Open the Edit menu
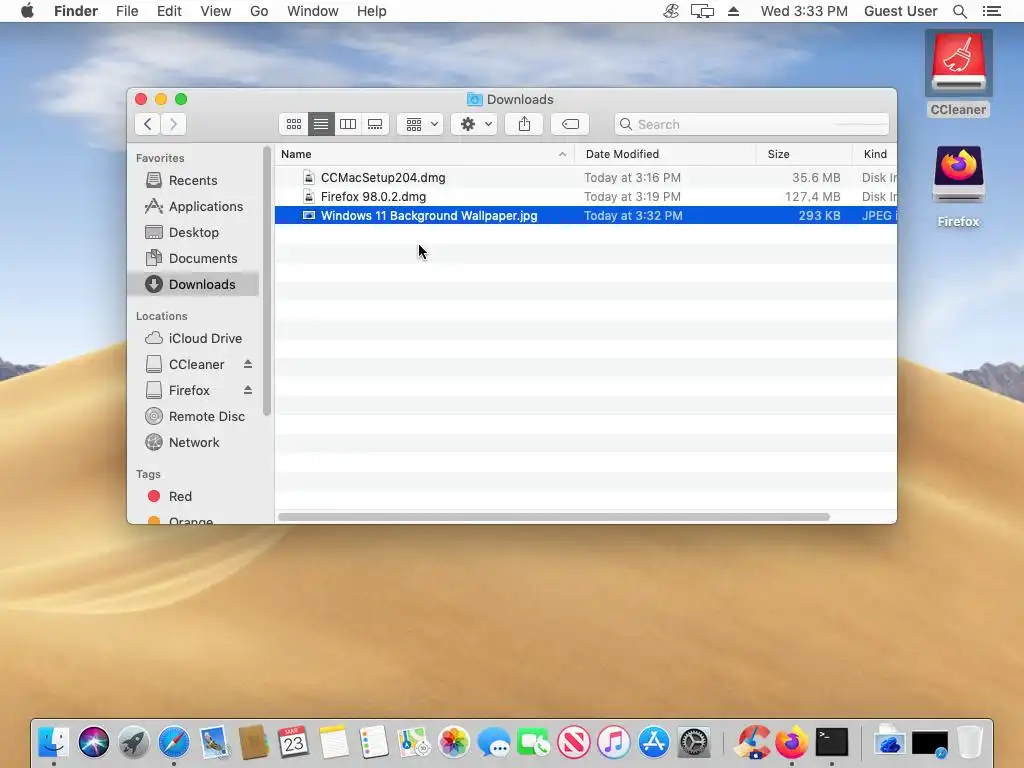1024x768 pixels. point(169,11)
